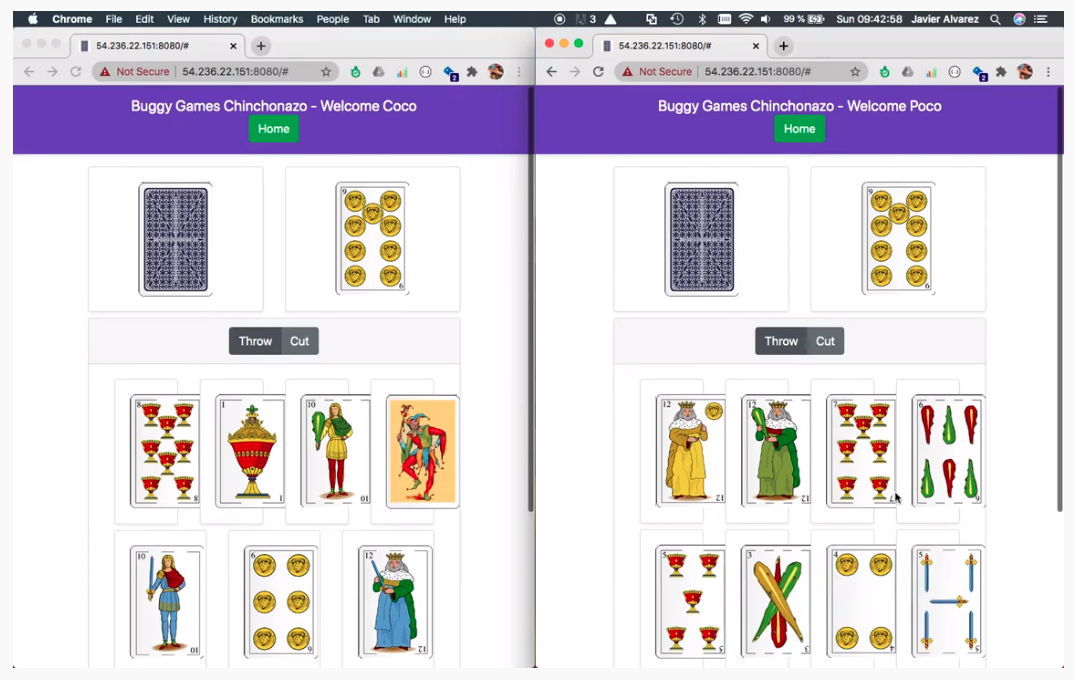Select the 5 of cups card in Poco's hand

[690, 602]
